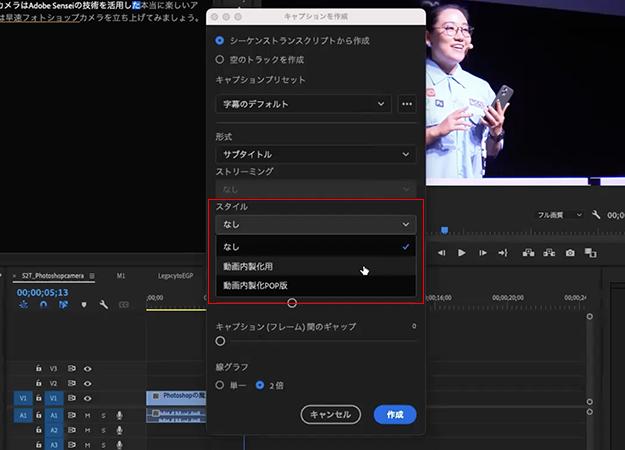This screenshot has width=625, height=450.
Task: Close the S2T_Photoshopcamera sequence tab
Action: coord(14,276)
